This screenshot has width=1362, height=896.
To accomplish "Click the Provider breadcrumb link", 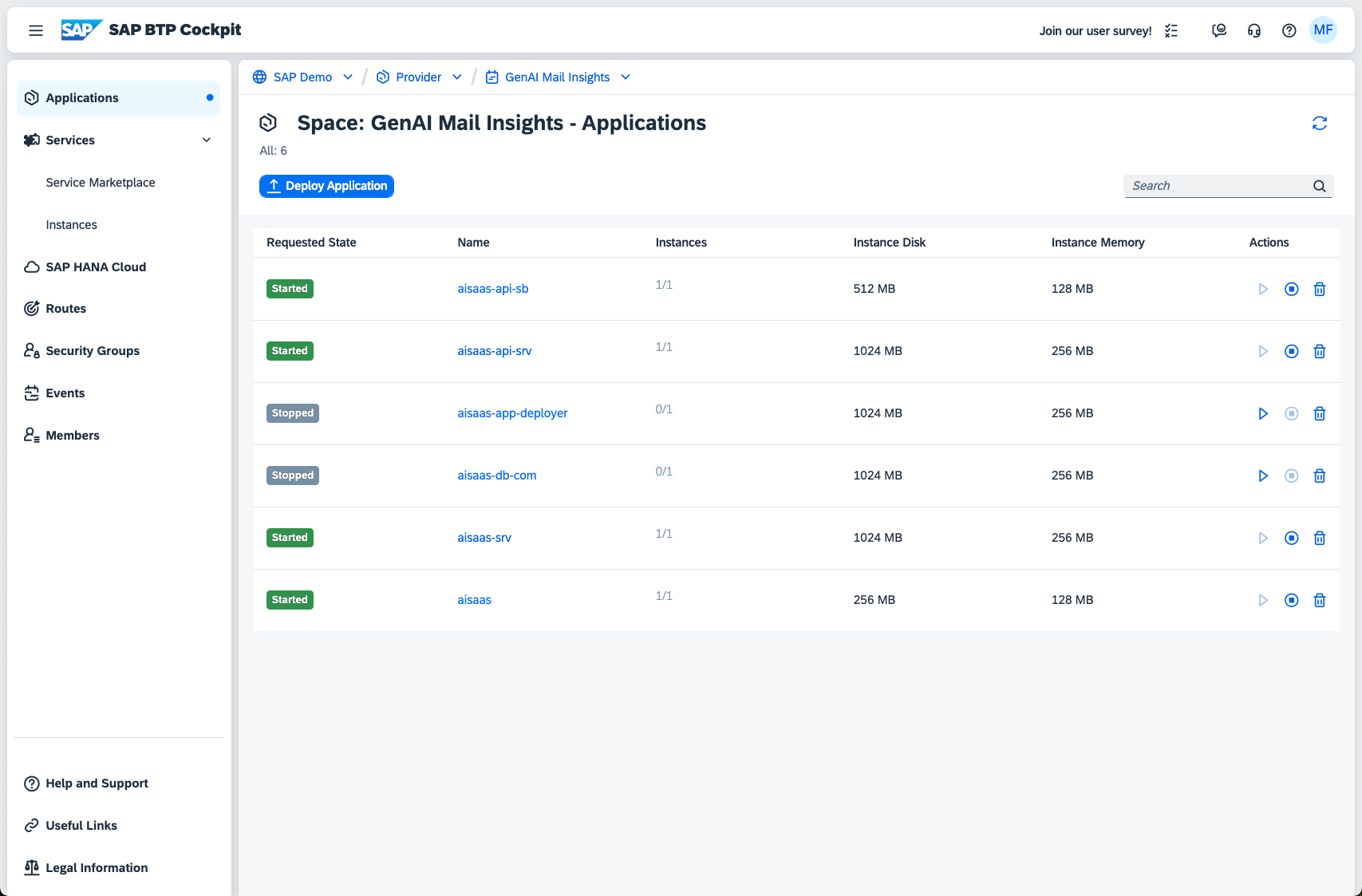I will [x=419, y=77].
